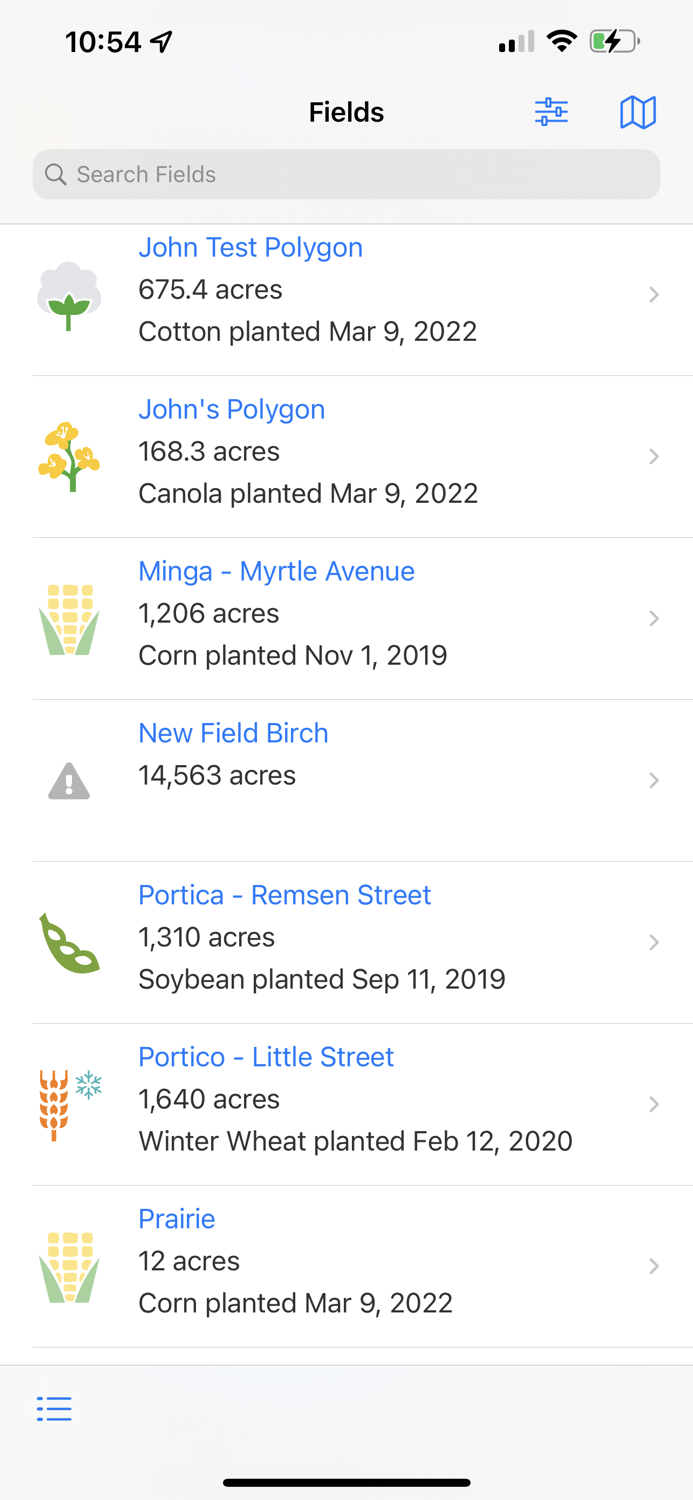Click the canola flower icon for John's Polygon
Image resolution: width=693 pixels, height=1500 pixels.
click(x=69, y=456)
